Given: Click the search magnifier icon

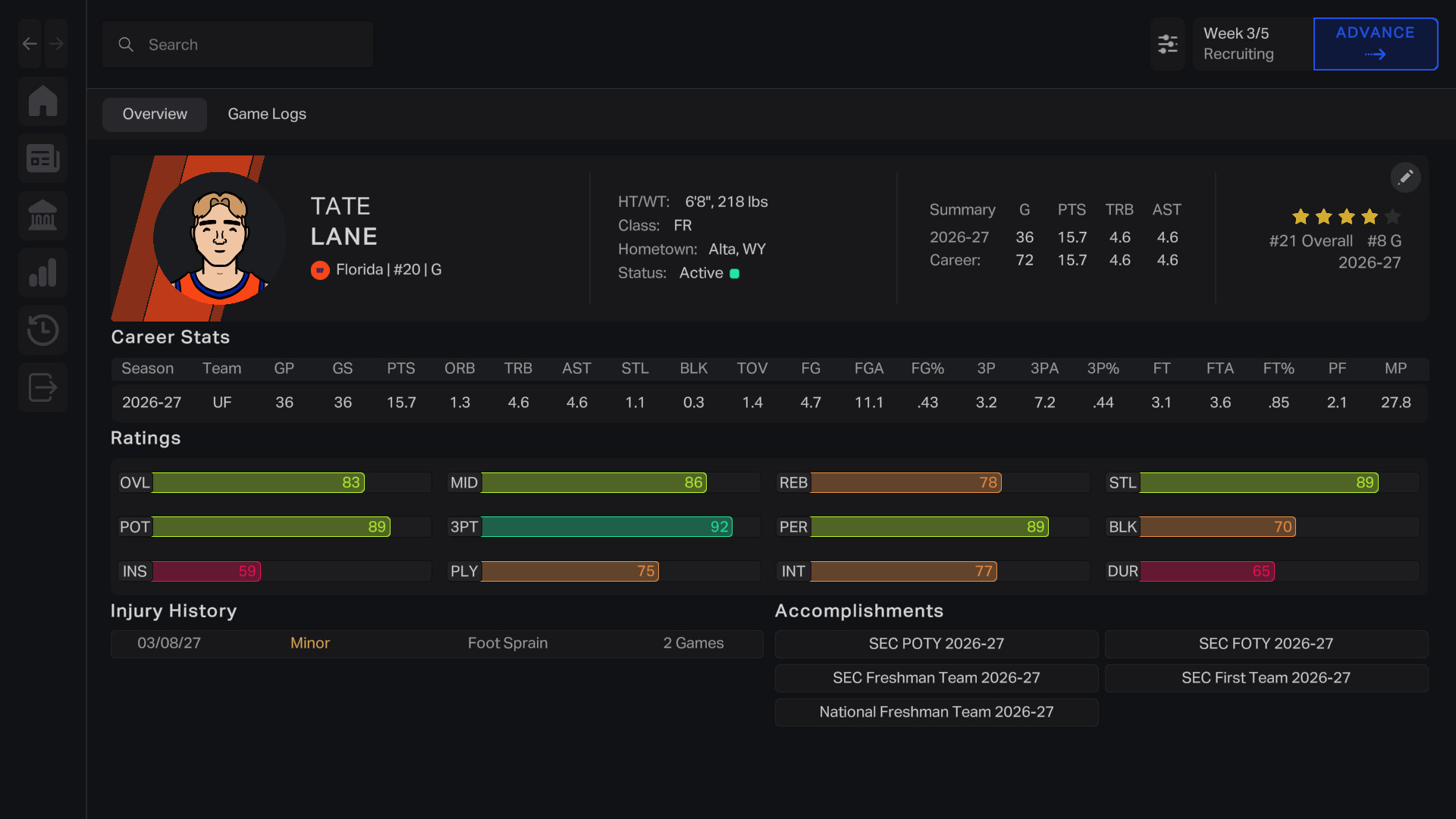Looking at the screenshot, I should [x=126, y=44].
